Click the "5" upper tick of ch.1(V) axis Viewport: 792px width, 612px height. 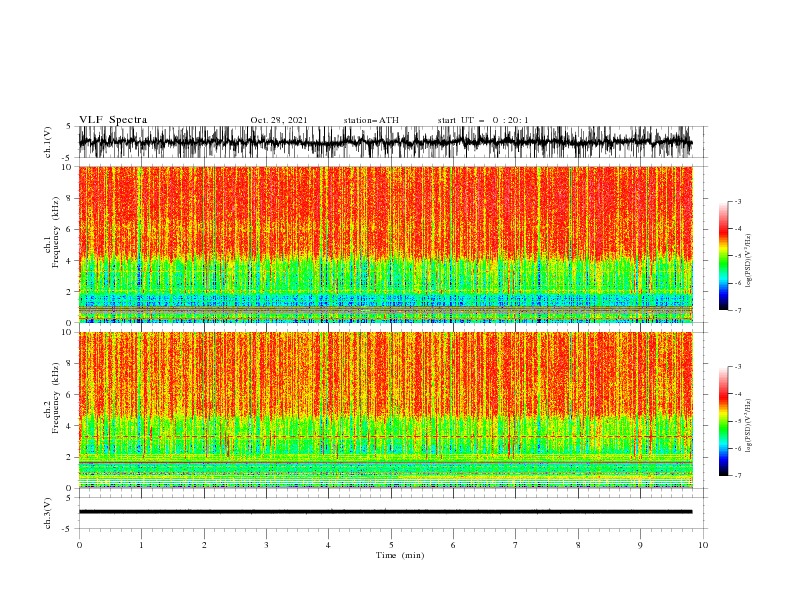click(70, 127)
